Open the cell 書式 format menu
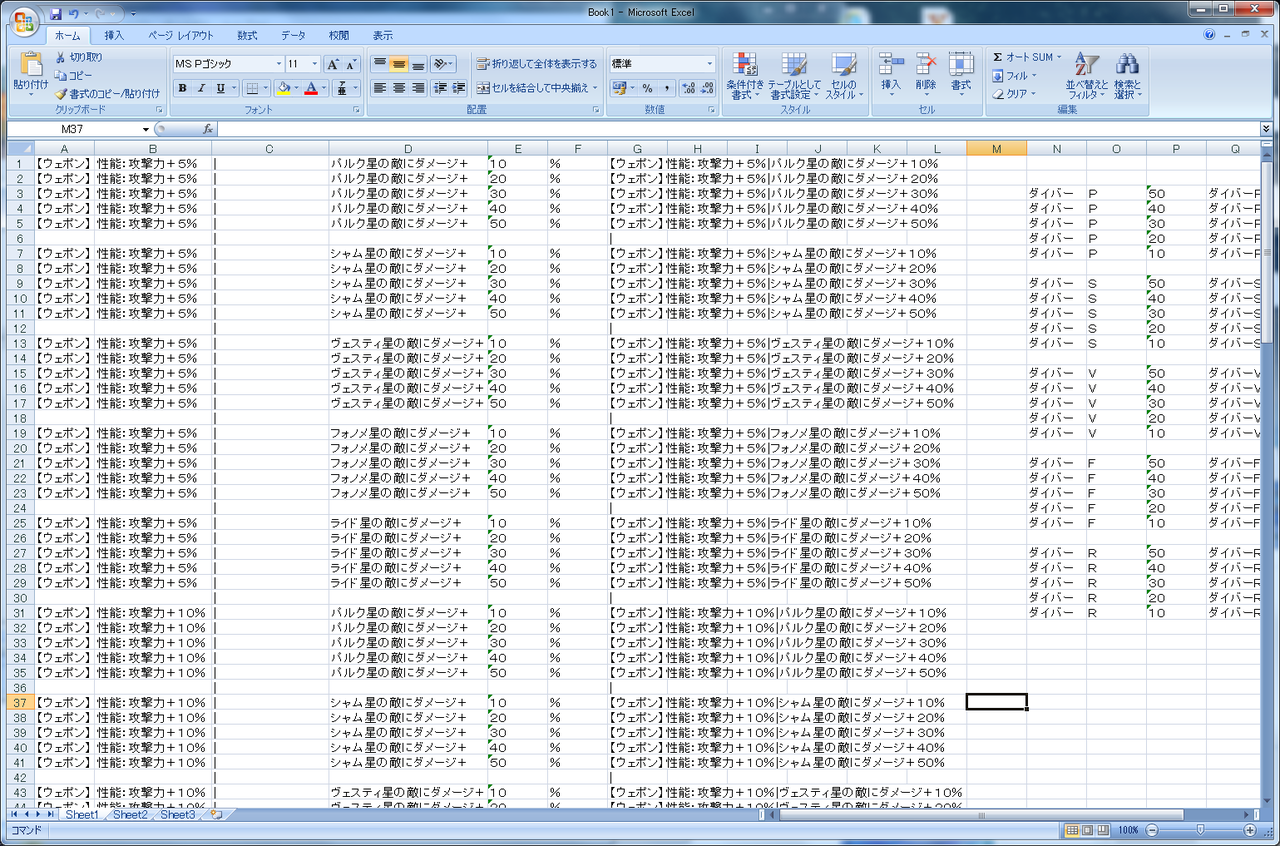The height and width of the screenshot is (846, 1280). click(x=961, y=73)
